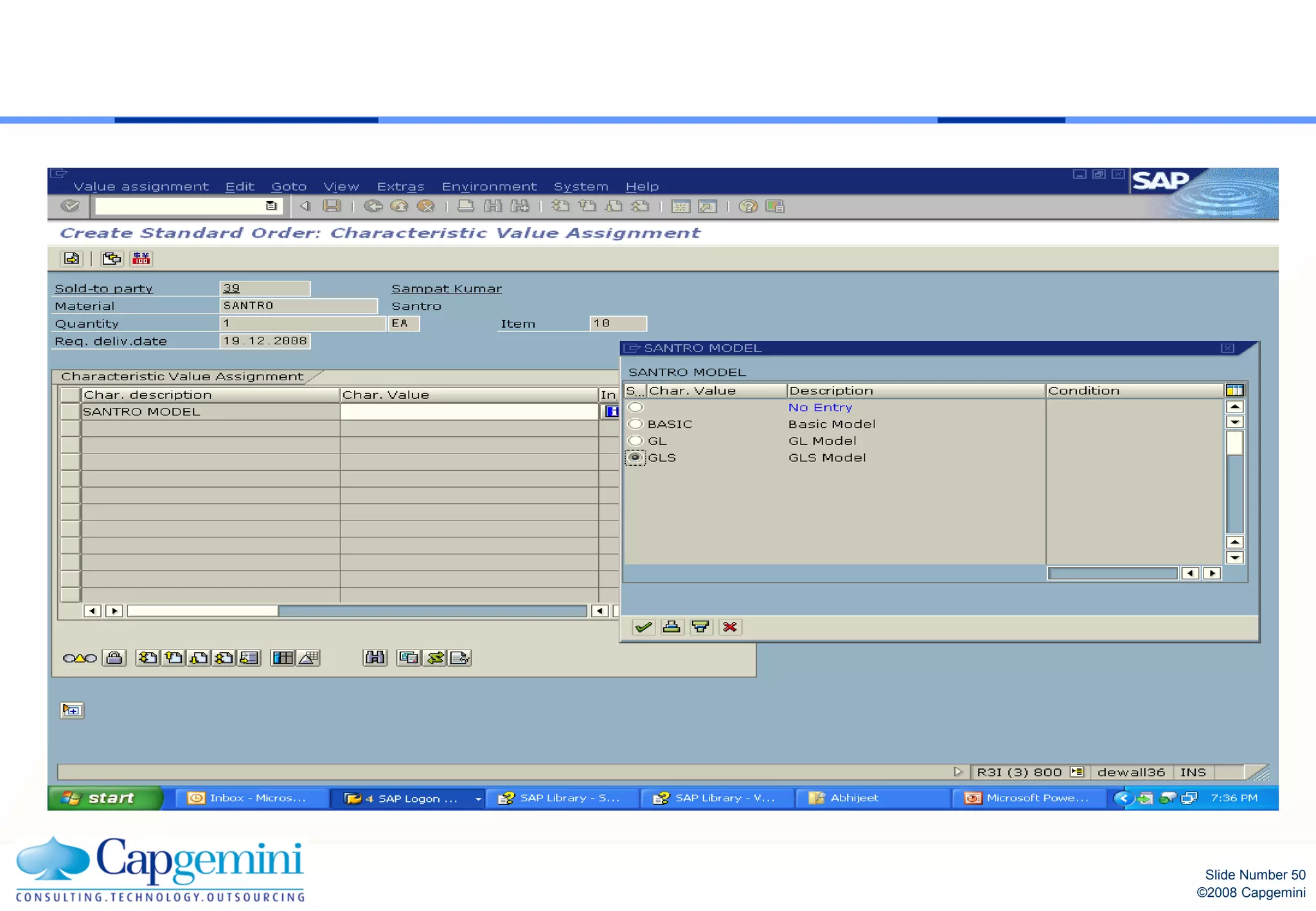Switch to Microsoft PowerPoint taskbar item
Viewport: 1316px width, 911px height.
pos(1030,798)
